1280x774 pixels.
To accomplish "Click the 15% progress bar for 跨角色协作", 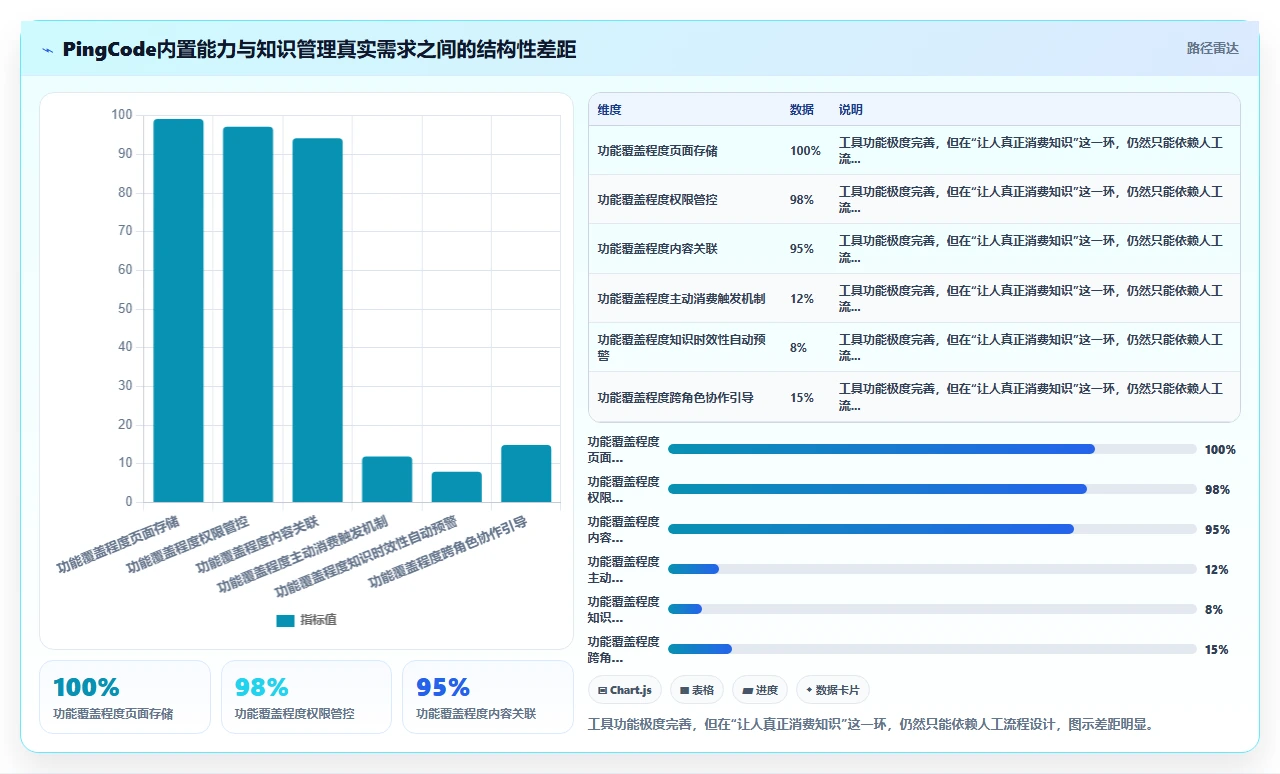I will pos(932,649).
